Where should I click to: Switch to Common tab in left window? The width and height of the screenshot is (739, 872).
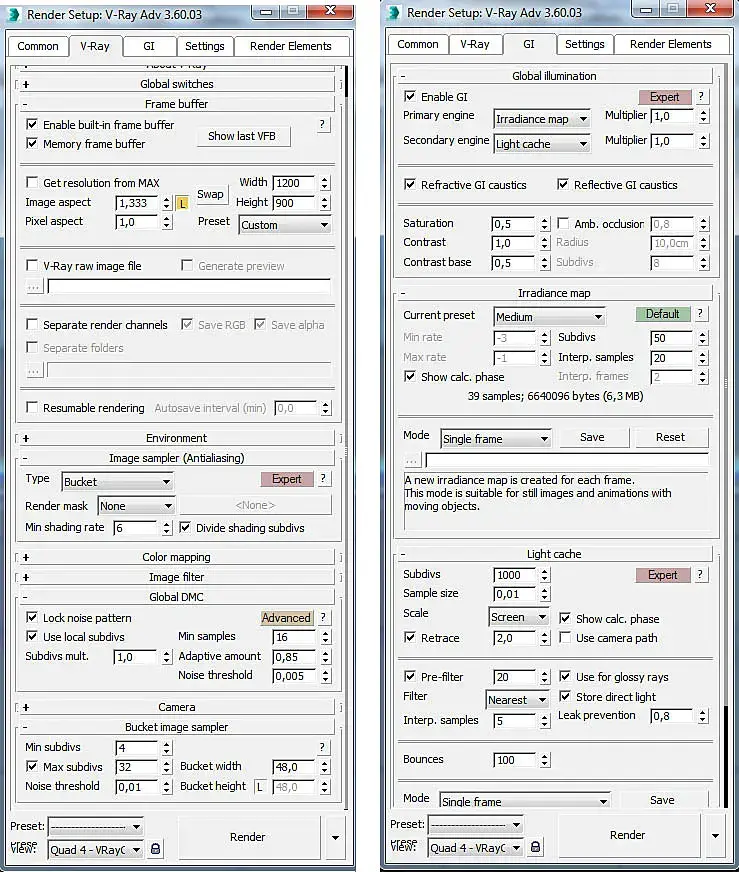tap(38, 46)
